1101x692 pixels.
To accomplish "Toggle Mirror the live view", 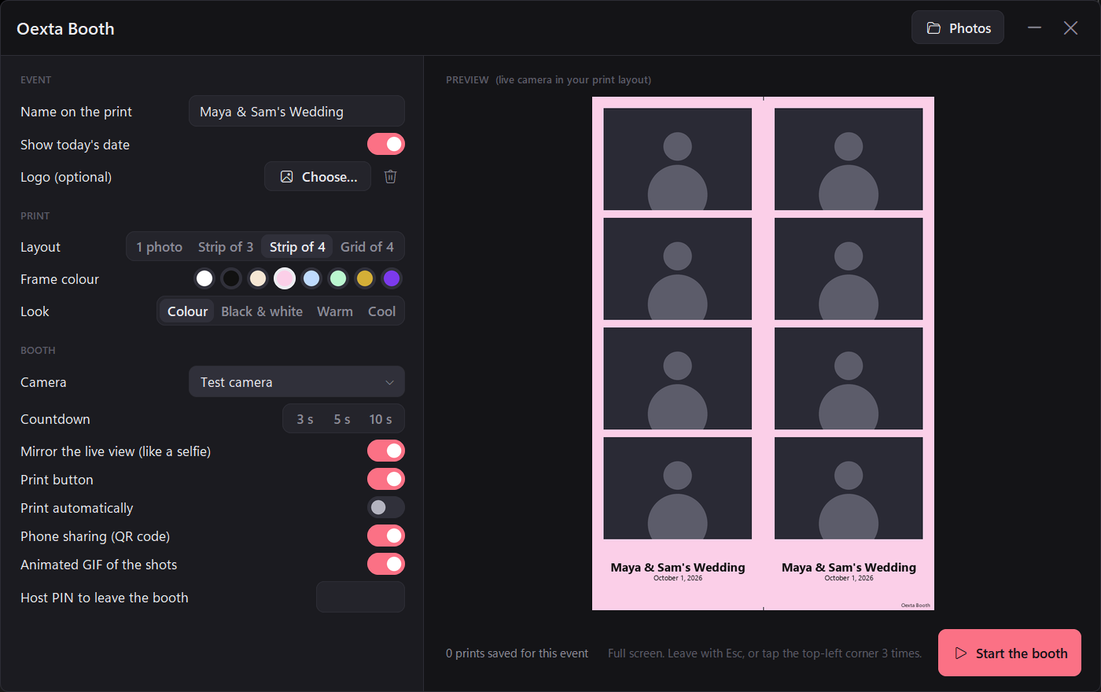I will pyautogui.click(x=386, y=451).
